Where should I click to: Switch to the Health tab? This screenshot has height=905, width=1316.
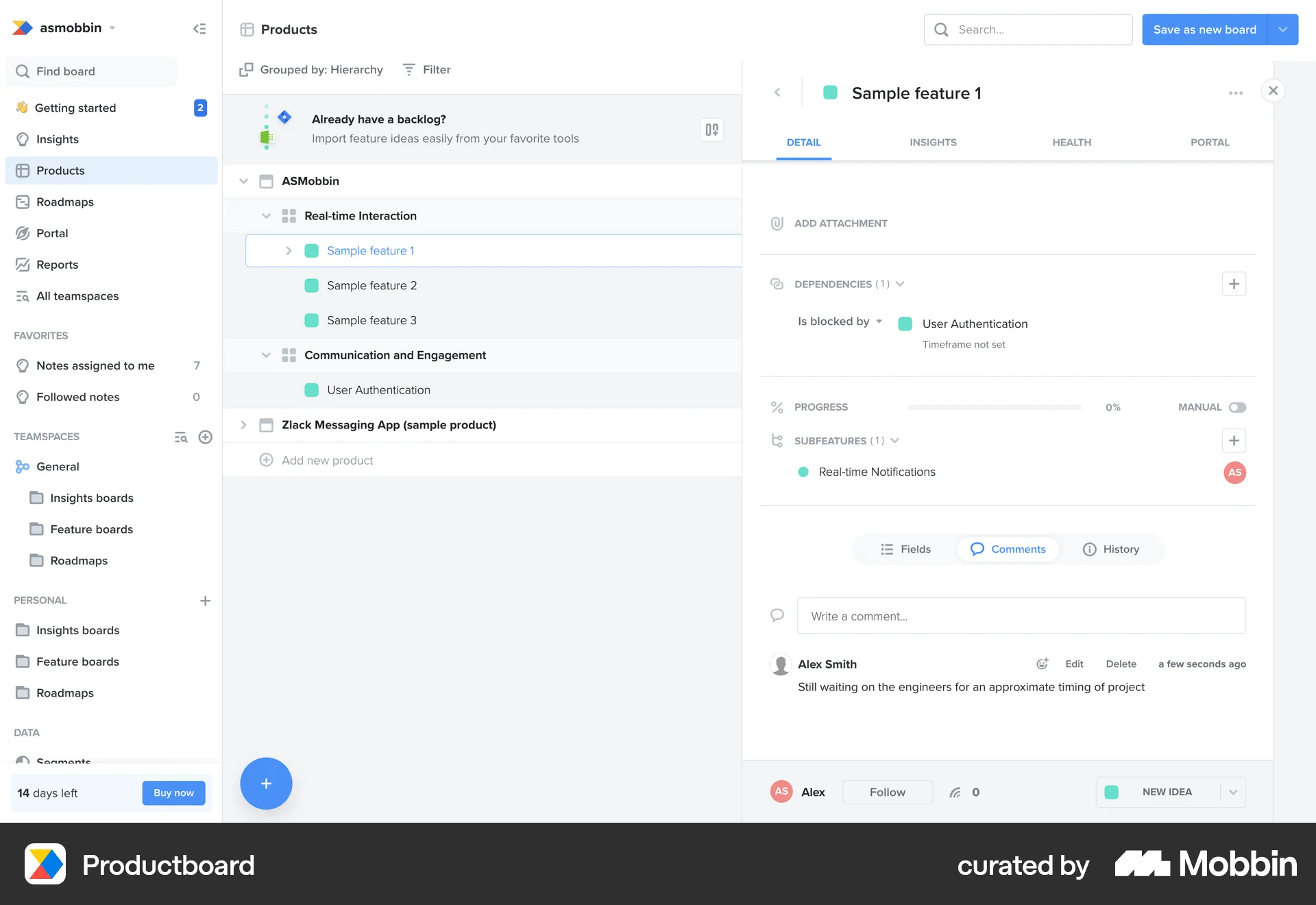(1071, 142)
